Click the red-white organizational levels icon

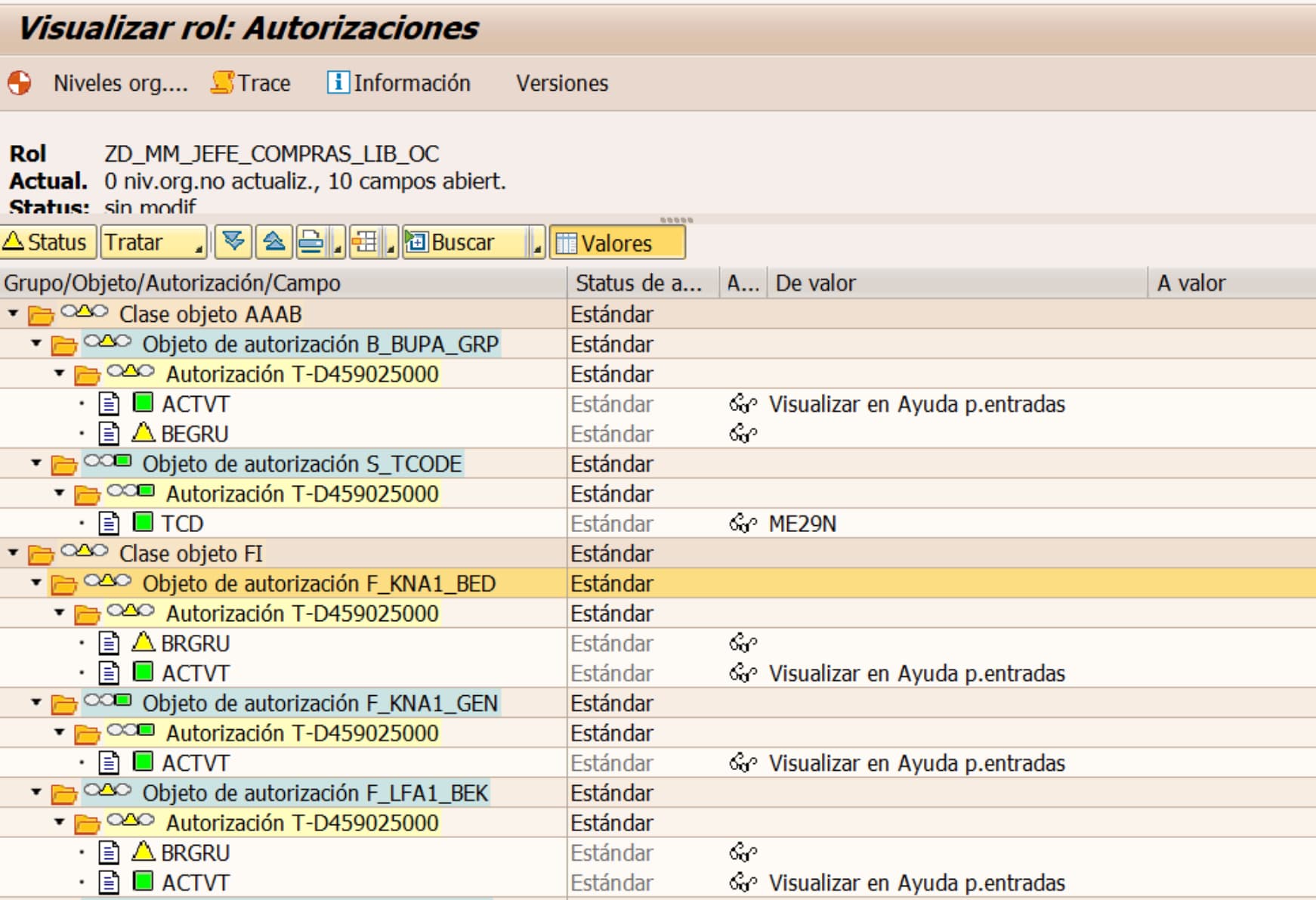[x=20, y=83]
